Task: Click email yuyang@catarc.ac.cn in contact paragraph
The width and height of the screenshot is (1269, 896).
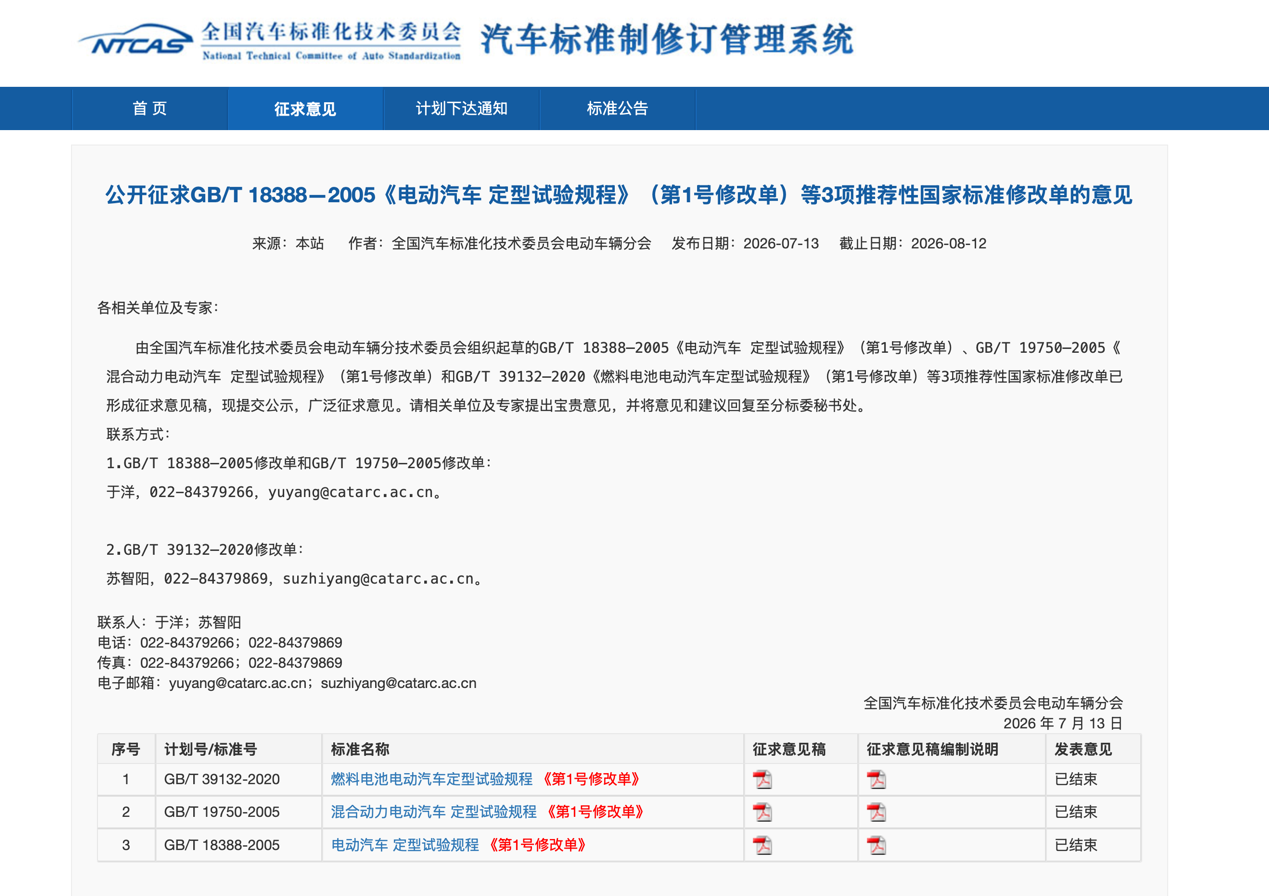Action: [350, 492]
